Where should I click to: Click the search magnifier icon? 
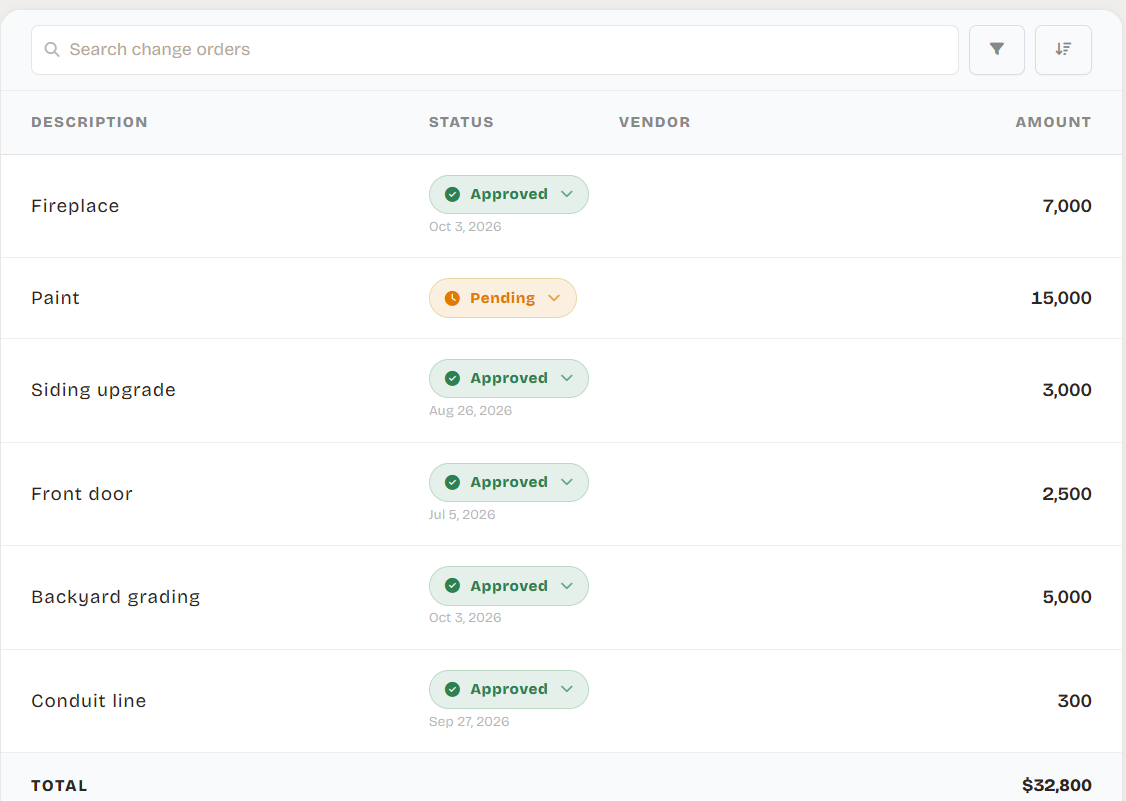(52, 50)
